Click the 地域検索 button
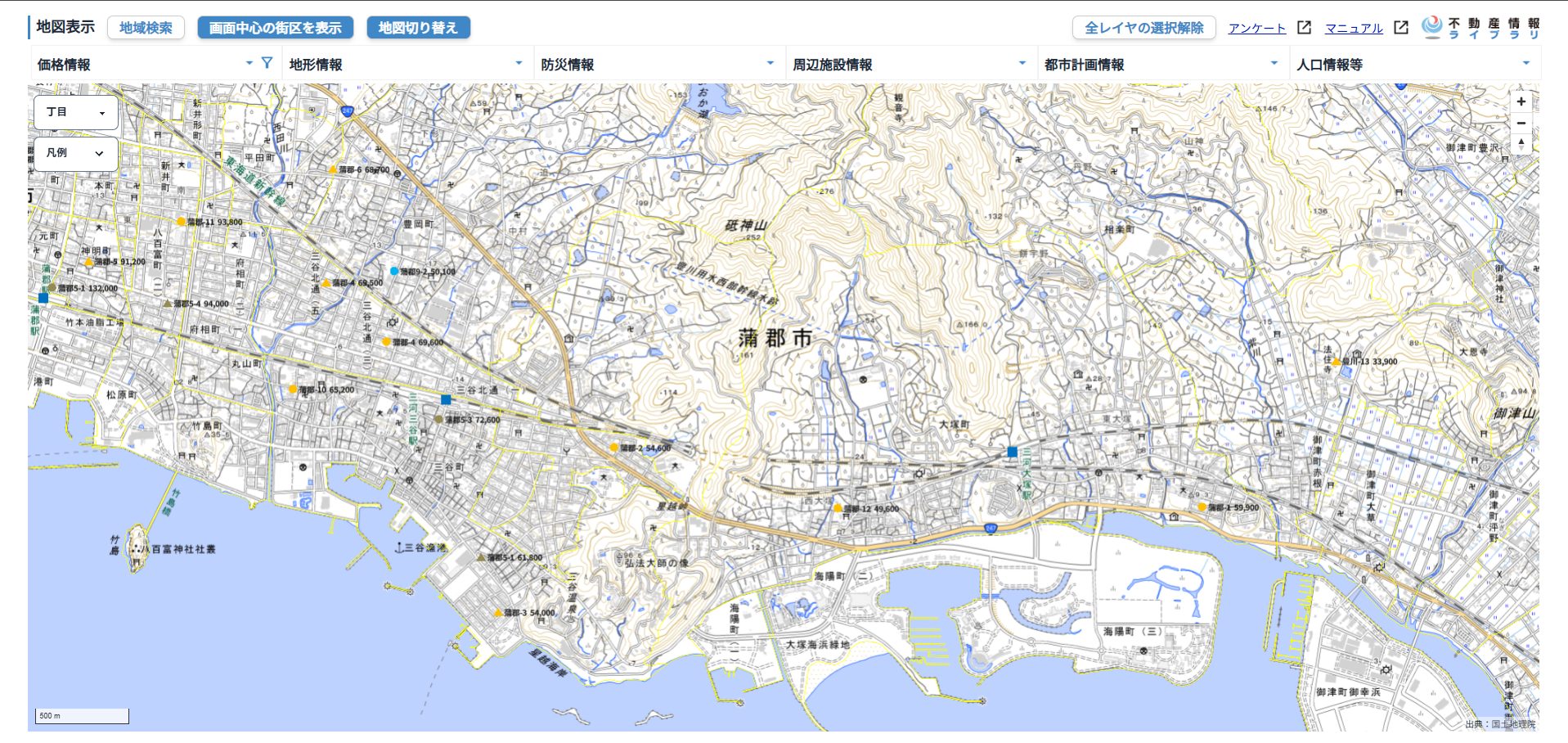This screenshot has height=743, width=1568. click(146, 28)
